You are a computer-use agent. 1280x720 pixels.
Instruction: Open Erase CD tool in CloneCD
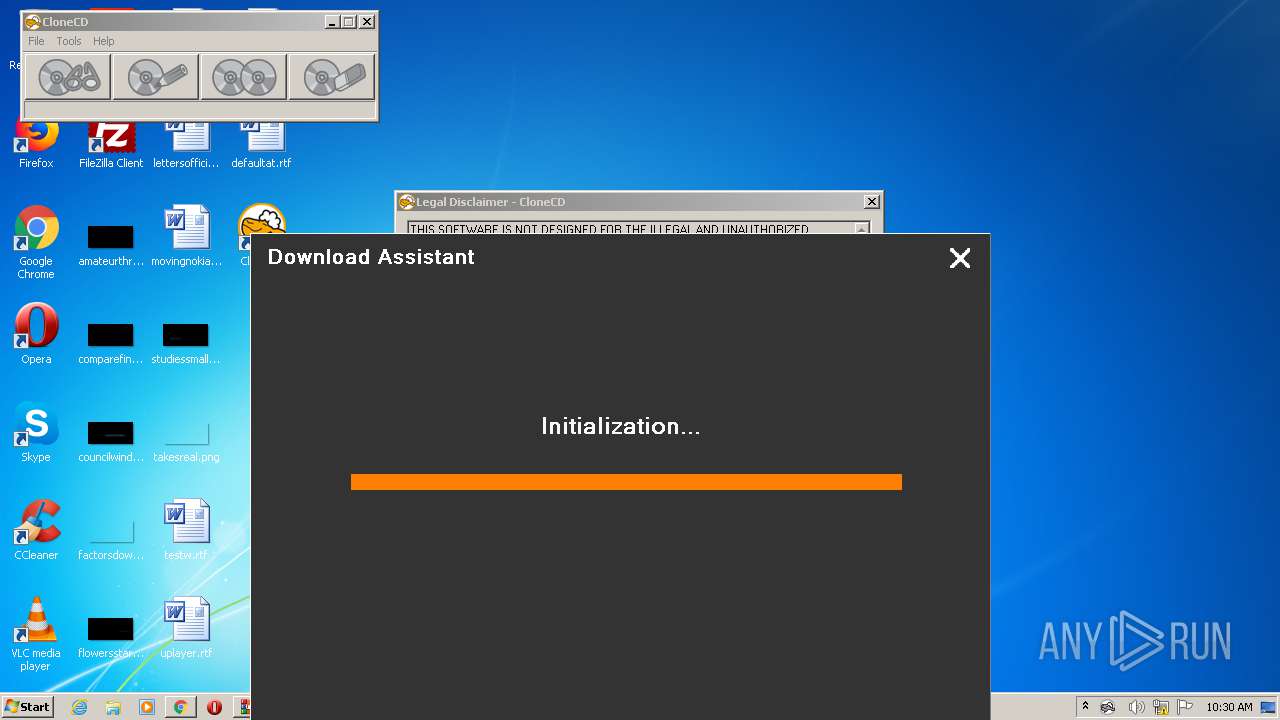point(332,77)
